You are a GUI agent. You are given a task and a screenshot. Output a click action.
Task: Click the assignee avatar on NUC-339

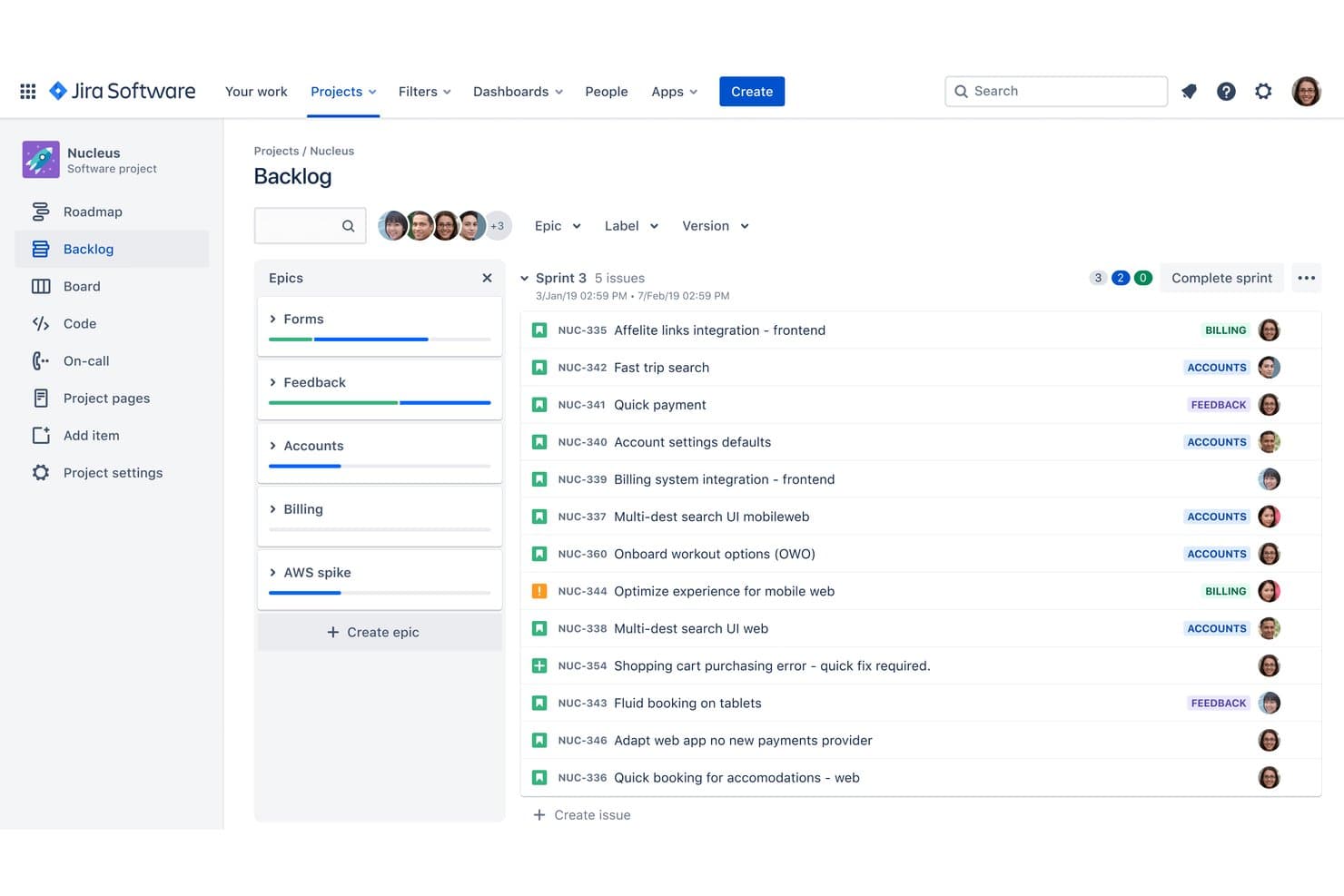coord(1270,479)
